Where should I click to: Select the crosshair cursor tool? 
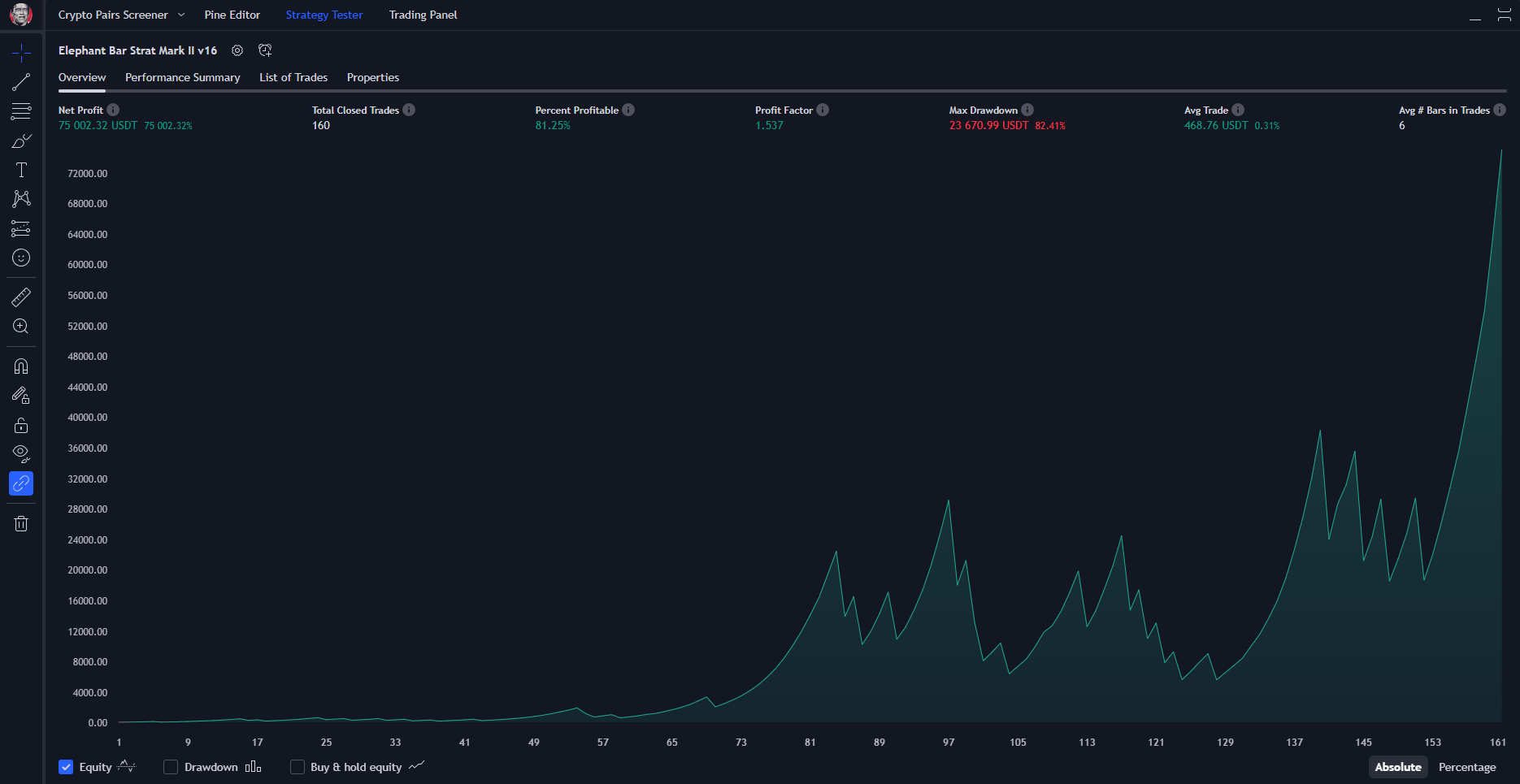21,54
